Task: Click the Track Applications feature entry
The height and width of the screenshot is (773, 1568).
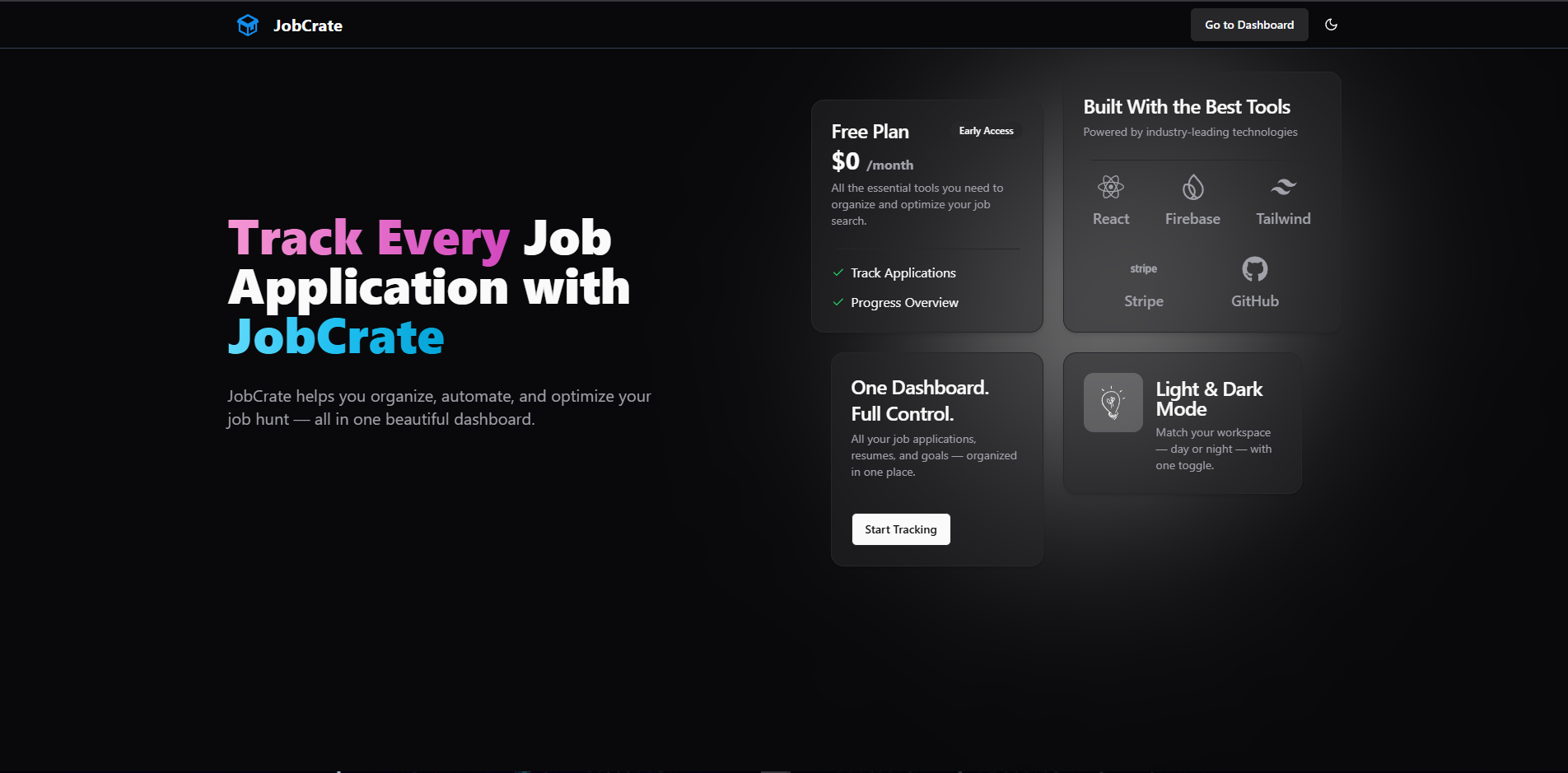Action: tap(903, 272)
